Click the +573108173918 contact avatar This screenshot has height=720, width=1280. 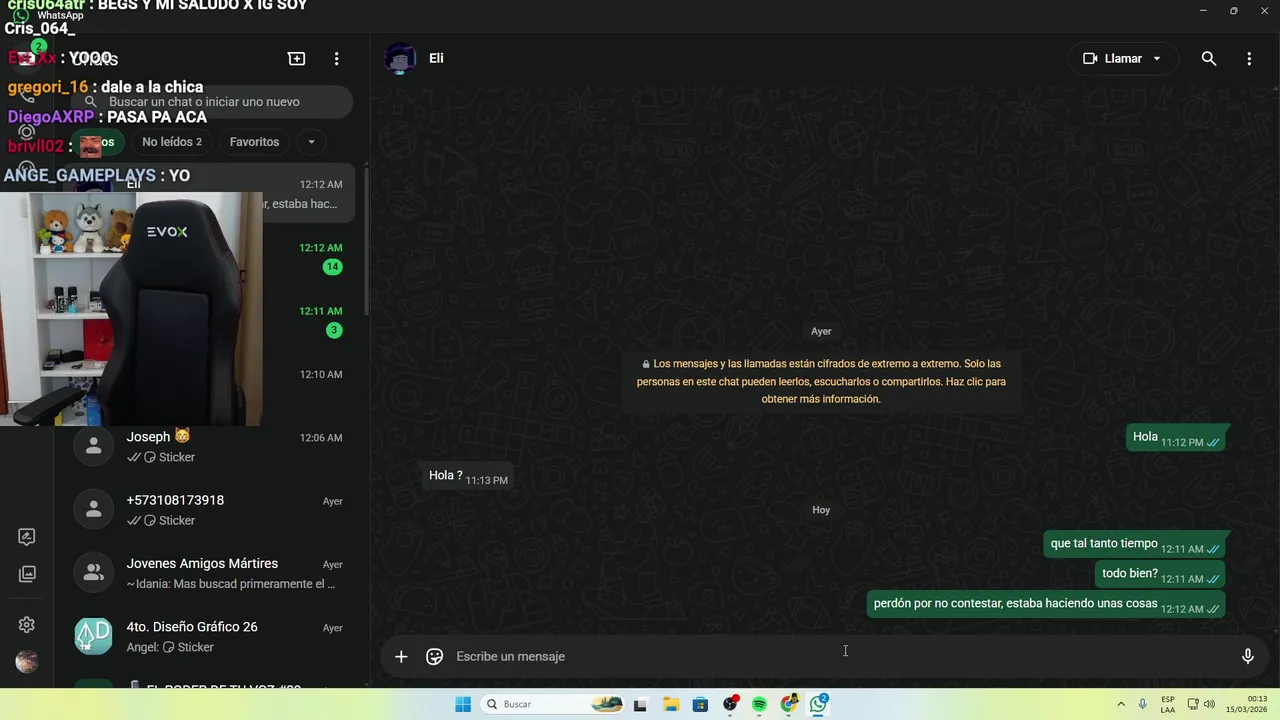[94, 510]
